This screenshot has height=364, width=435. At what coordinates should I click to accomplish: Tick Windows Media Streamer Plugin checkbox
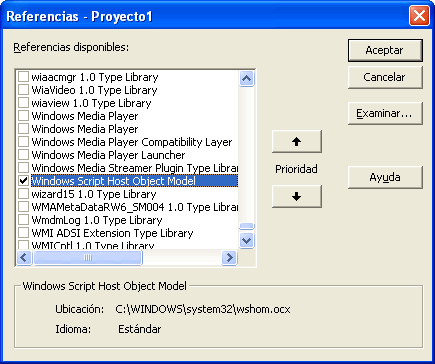(x=23, y=168)
